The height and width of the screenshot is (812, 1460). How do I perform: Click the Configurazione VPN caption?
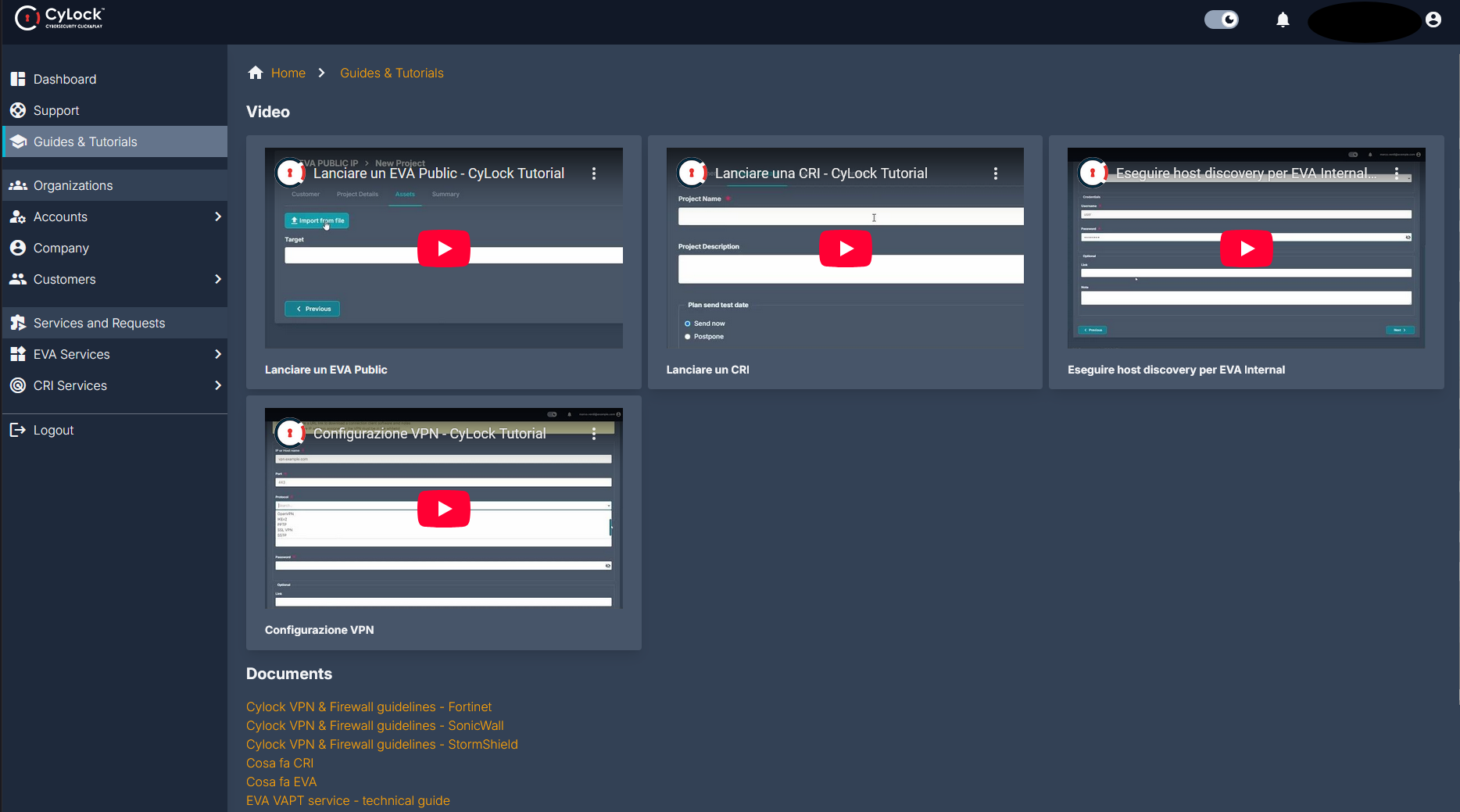tap(319, 630)
